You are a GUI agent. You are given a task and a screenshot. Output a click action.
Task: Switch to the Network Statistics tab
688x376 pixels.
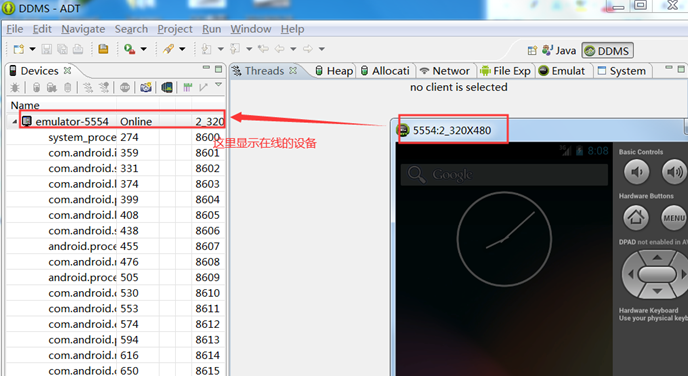coord(445,71)
